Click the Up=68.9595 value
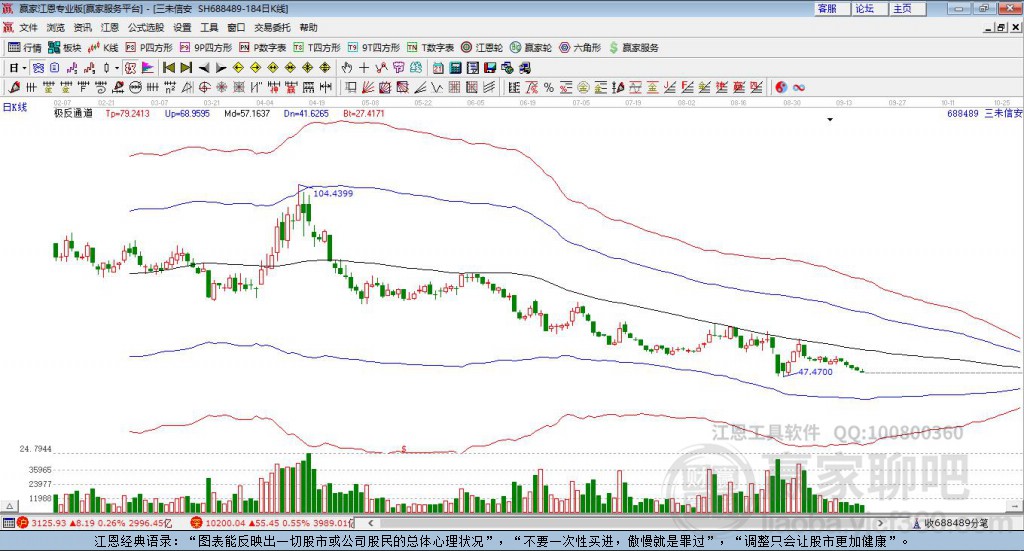 187,113
